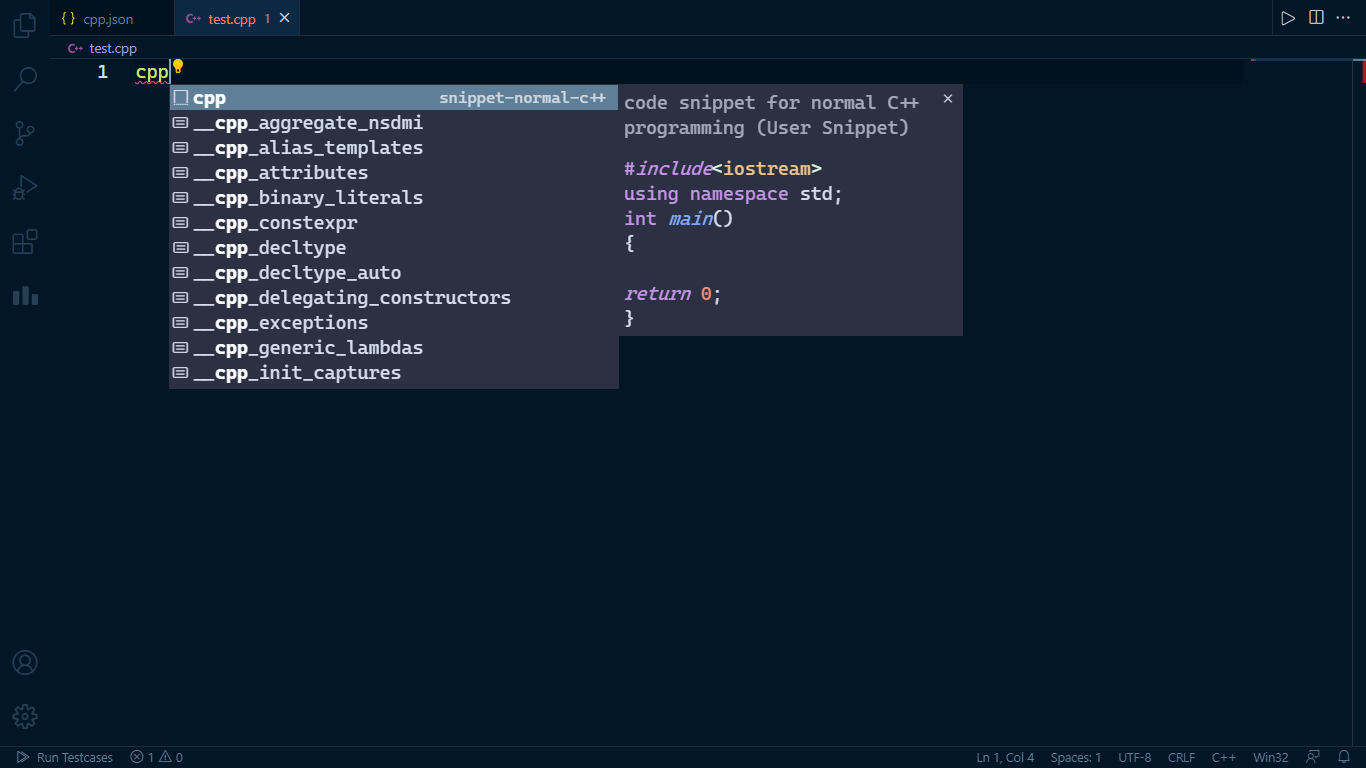
Task: Open notifications bell in status bar
Action: click(x=1344, y=757)
